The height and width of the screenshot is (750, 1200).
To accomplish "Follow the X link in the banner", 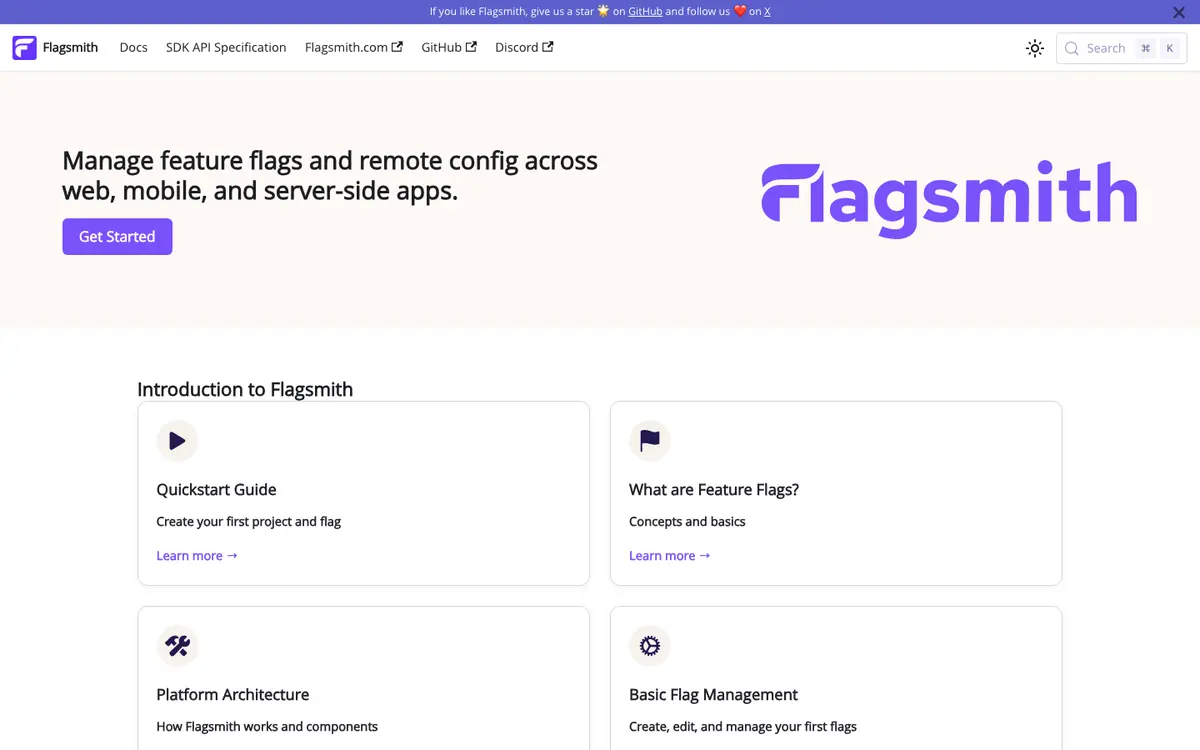I will click(x=767, y=12).
